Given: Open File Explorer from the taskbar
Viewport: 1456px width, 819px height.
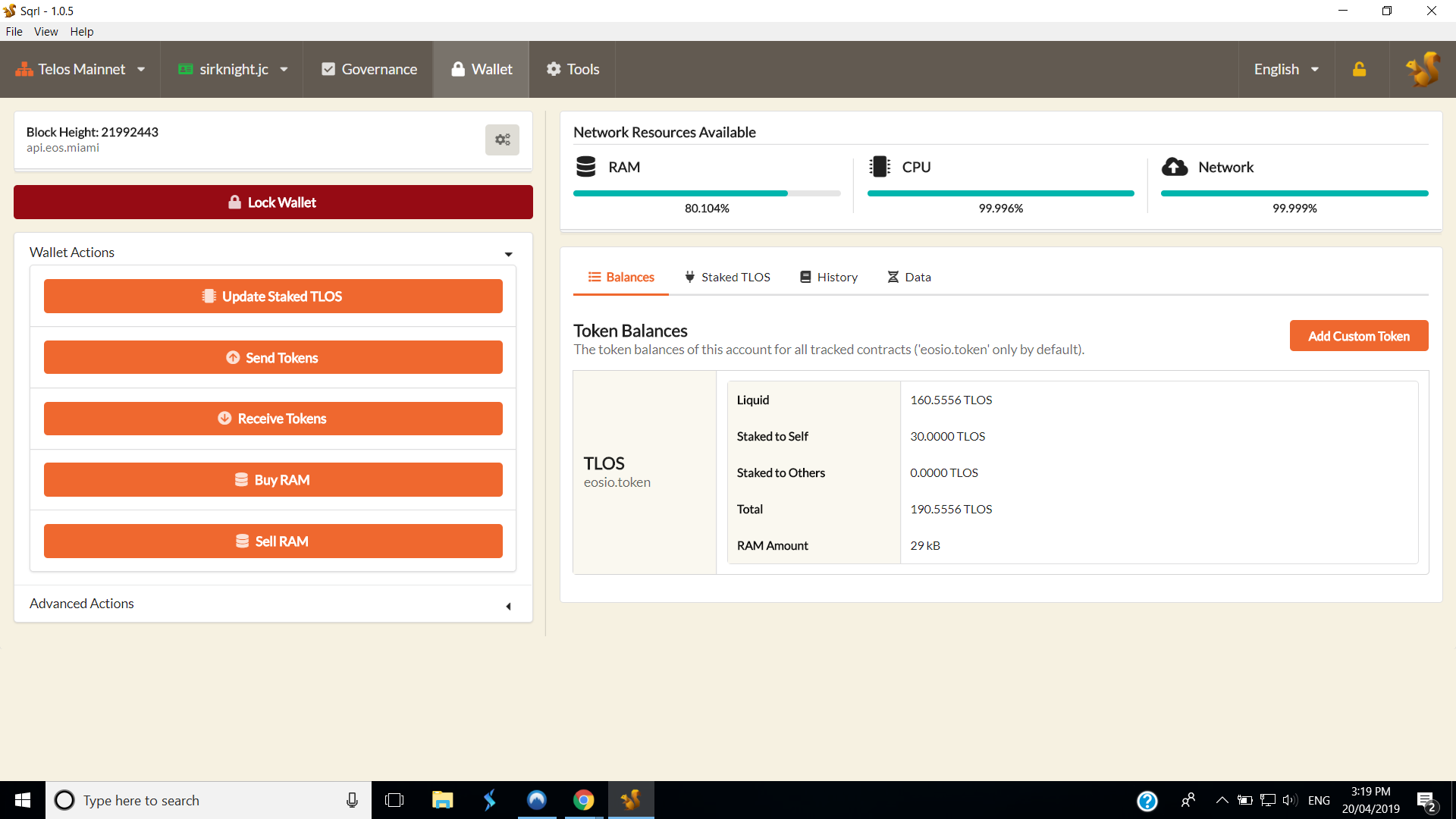Looking at the screenshot, I should (x=442, y=800).
